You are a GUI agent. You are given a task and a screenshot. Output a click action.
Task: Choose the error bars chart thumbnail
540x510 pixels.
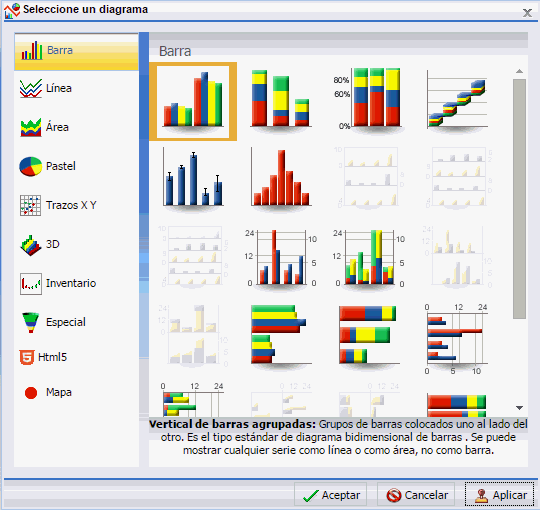[x=193, y=178]
